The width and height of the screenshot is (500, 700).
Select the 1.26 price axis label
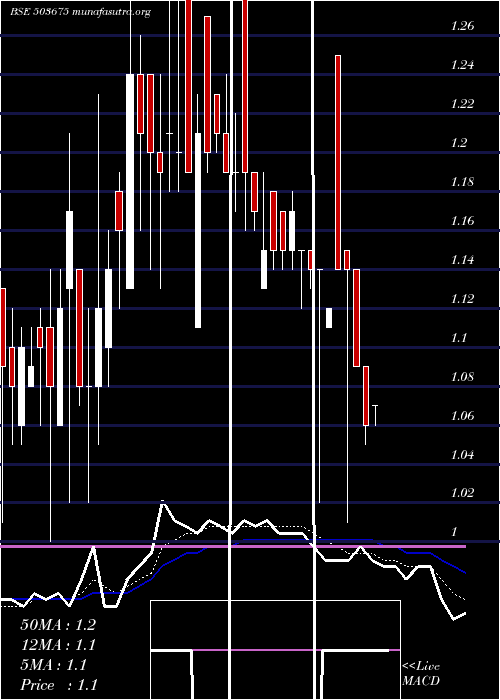462,26
